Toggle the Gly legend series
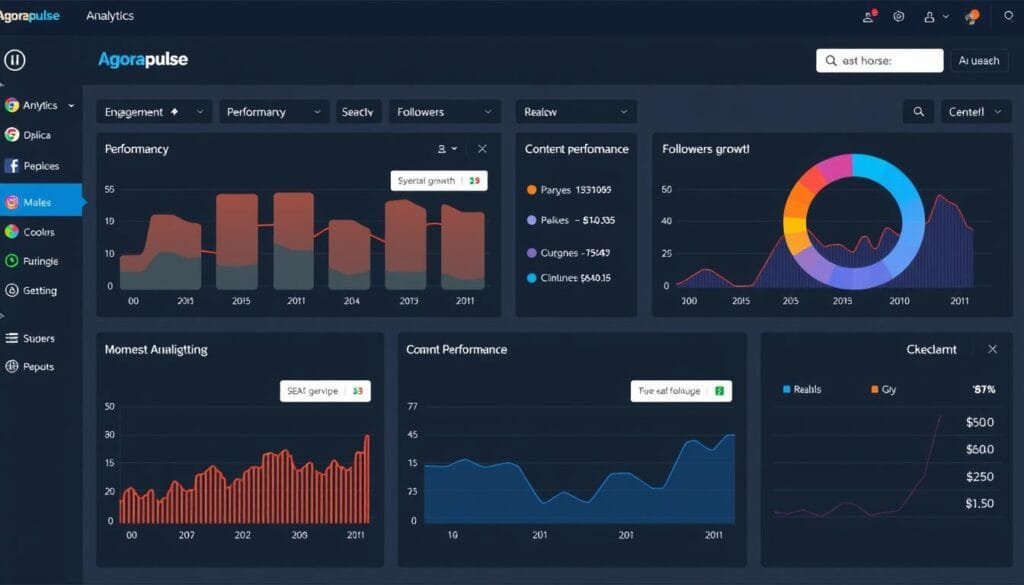 pyautogui.click(x=882, y=389)
